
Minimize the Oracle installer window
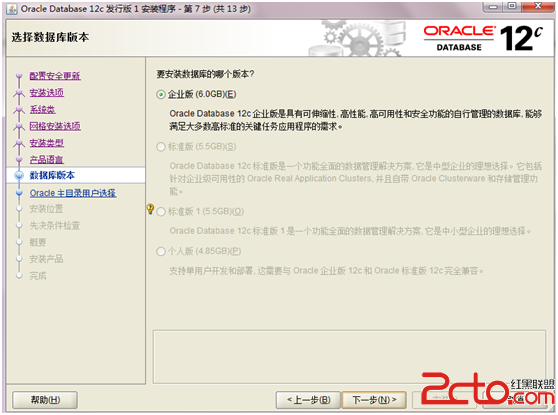tap(494, 6)
